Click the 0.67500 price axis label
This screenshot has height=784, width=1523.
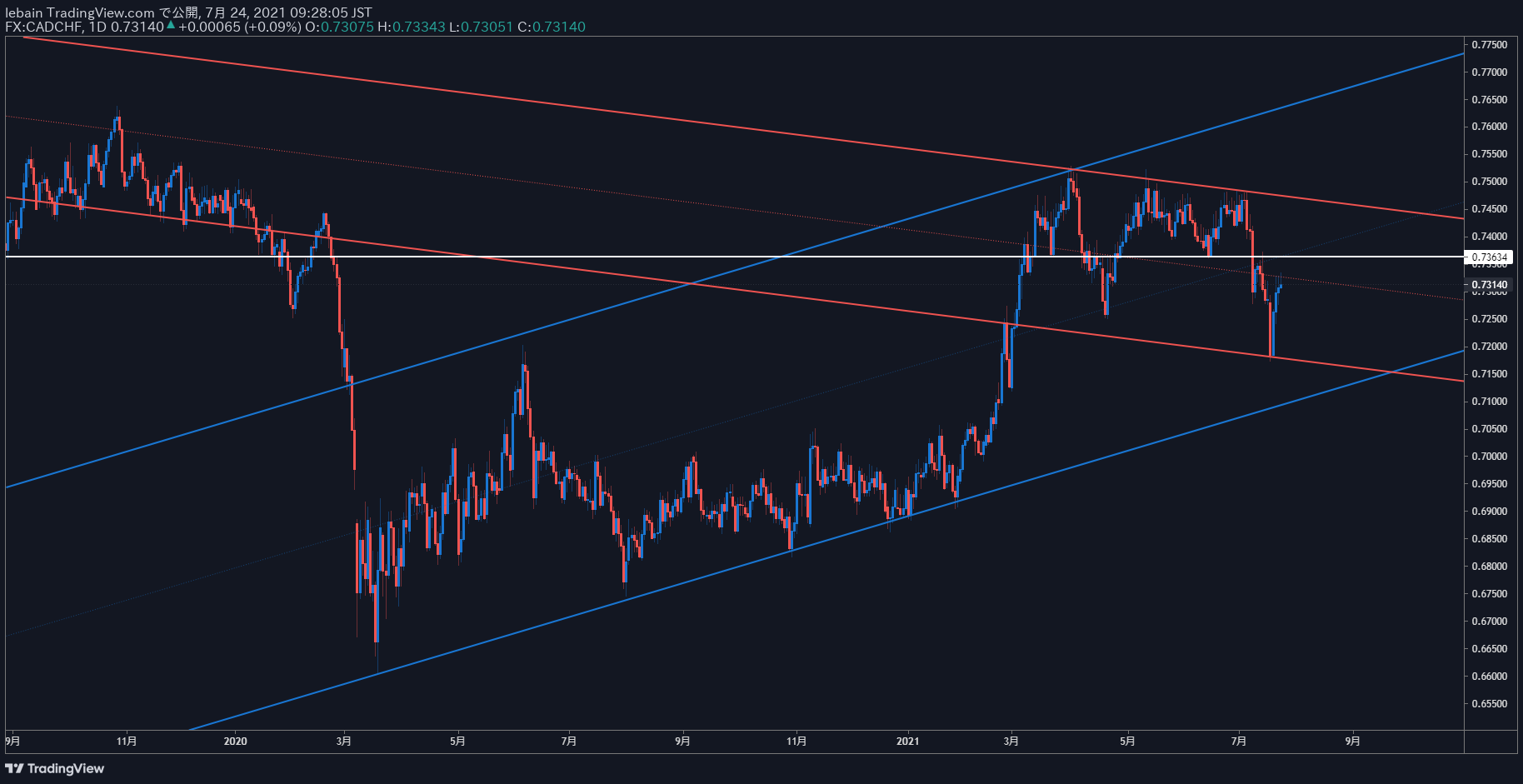1490,594
